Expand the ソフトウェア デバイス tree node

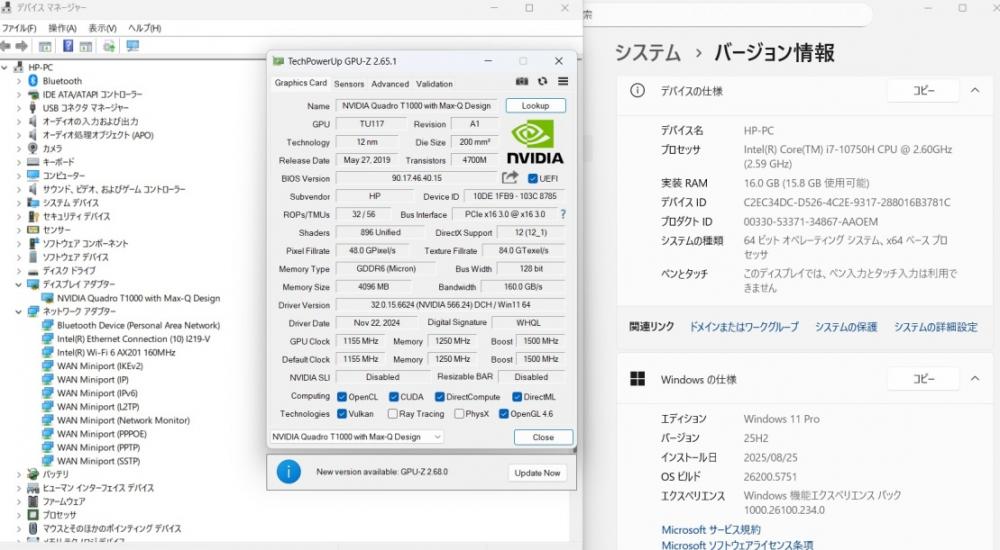[18, 257]
